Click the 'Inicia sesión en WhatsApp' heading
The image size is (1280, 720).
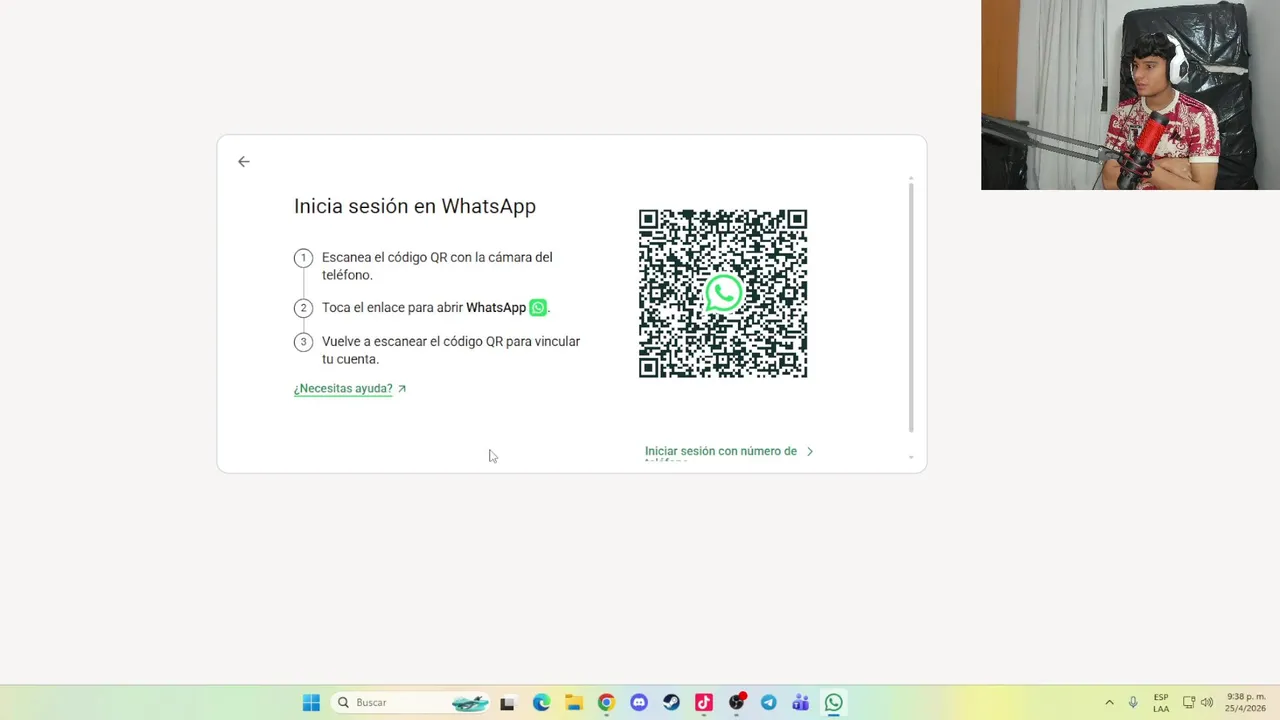click(x=415, y=206)
